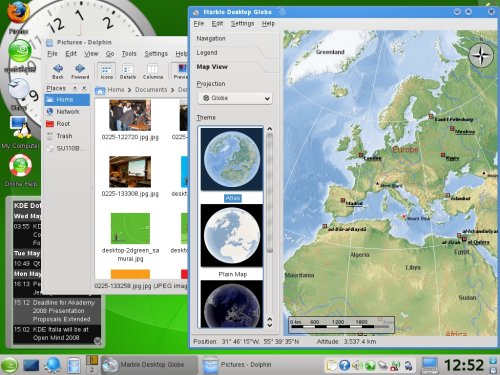
Task: Switch to virtual desktop 2 in pager
Action: pos(92,370)
